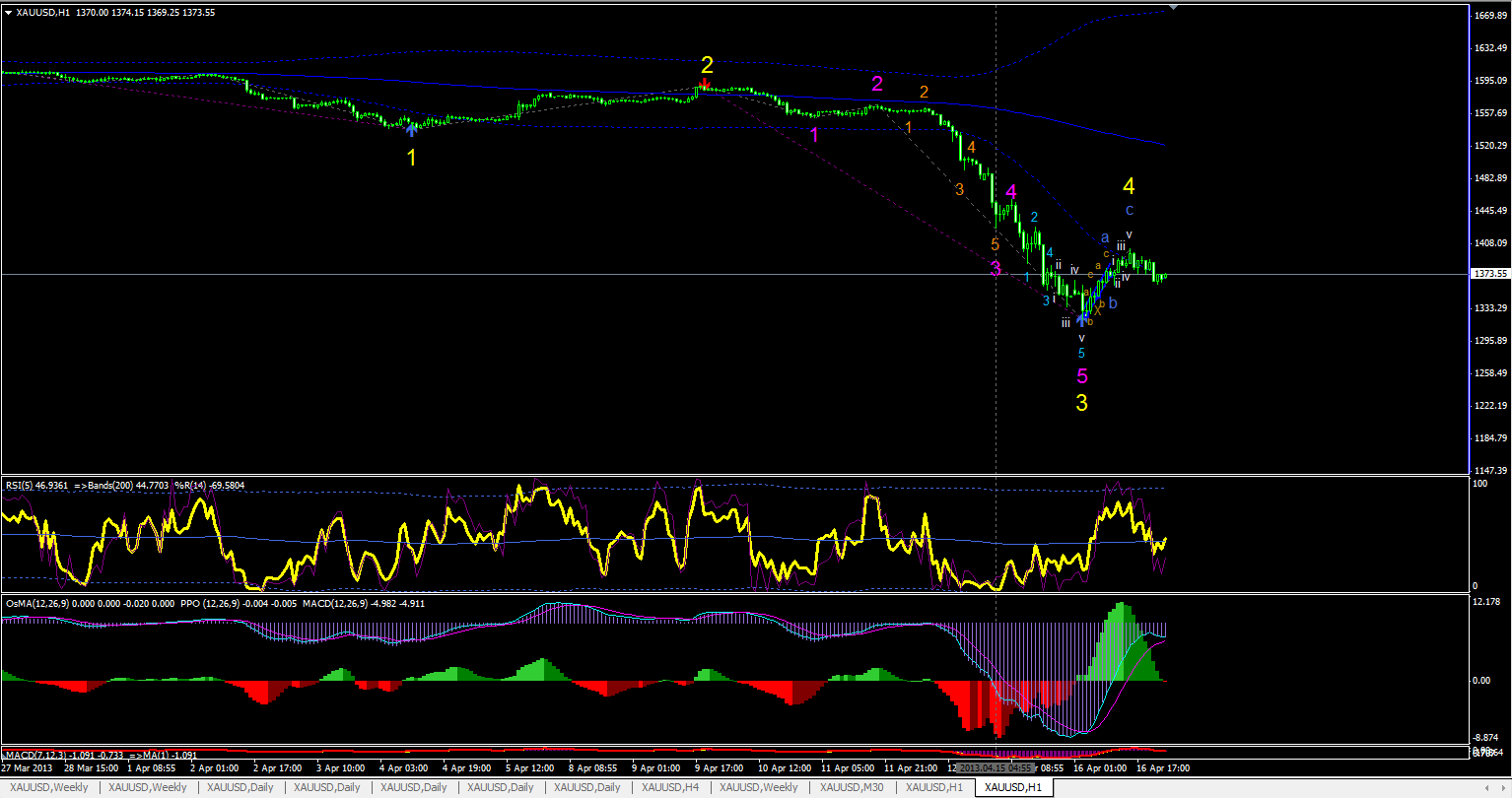Click the 10 Apr 12:00 time axis label
The width and height of the screenshot is (1512, 798).
tap(785, 767)
